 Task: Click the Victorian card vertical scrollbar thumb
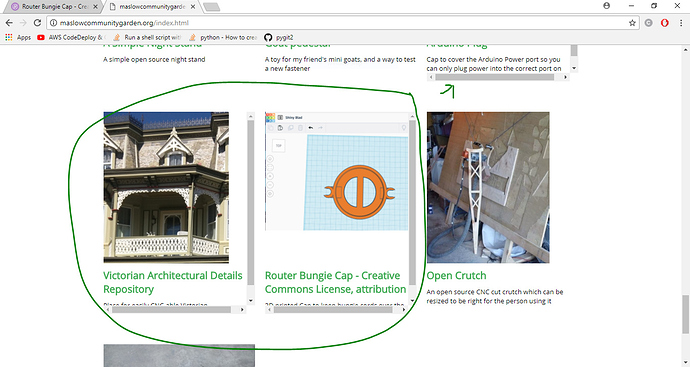pyautogui.click(x=251, y=202)
